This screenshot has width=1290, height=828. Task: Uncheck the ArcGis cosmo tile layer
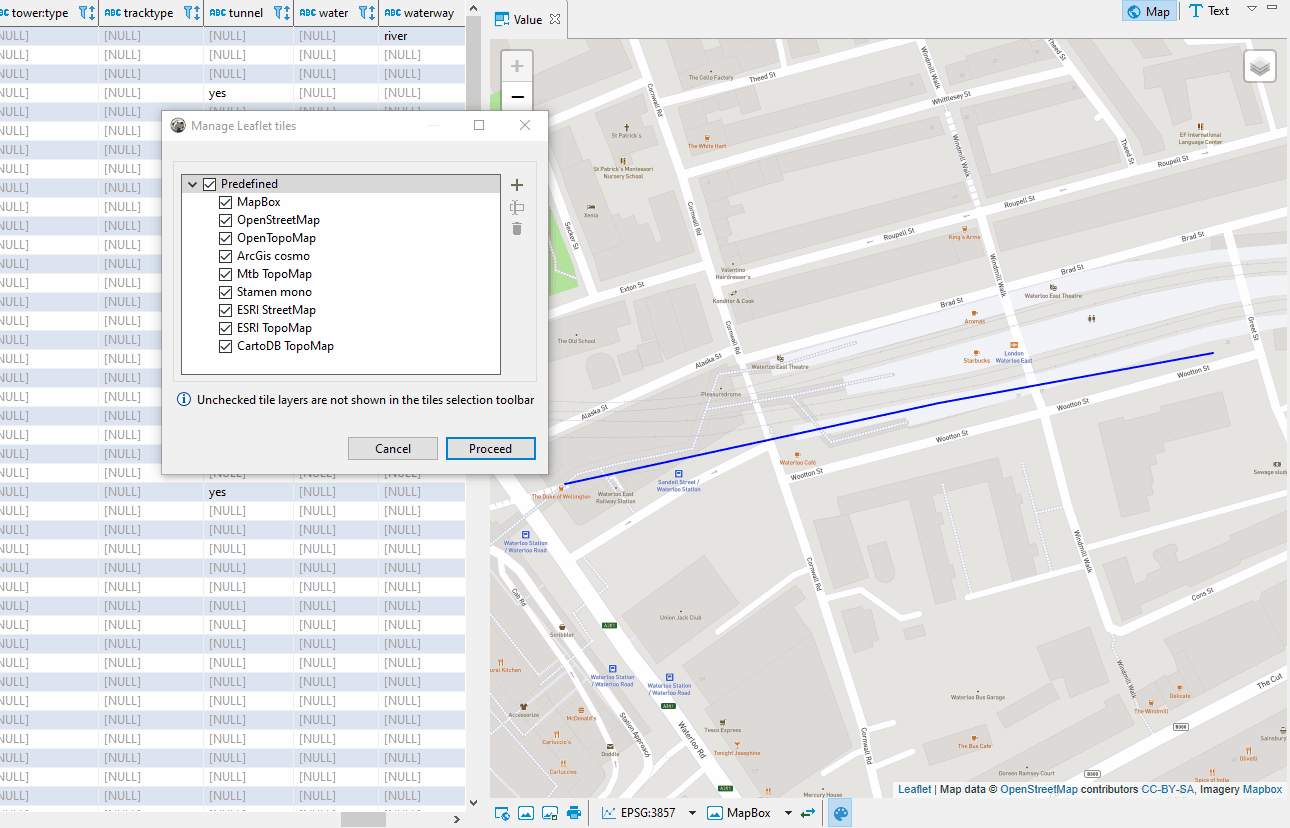[226, 256]
